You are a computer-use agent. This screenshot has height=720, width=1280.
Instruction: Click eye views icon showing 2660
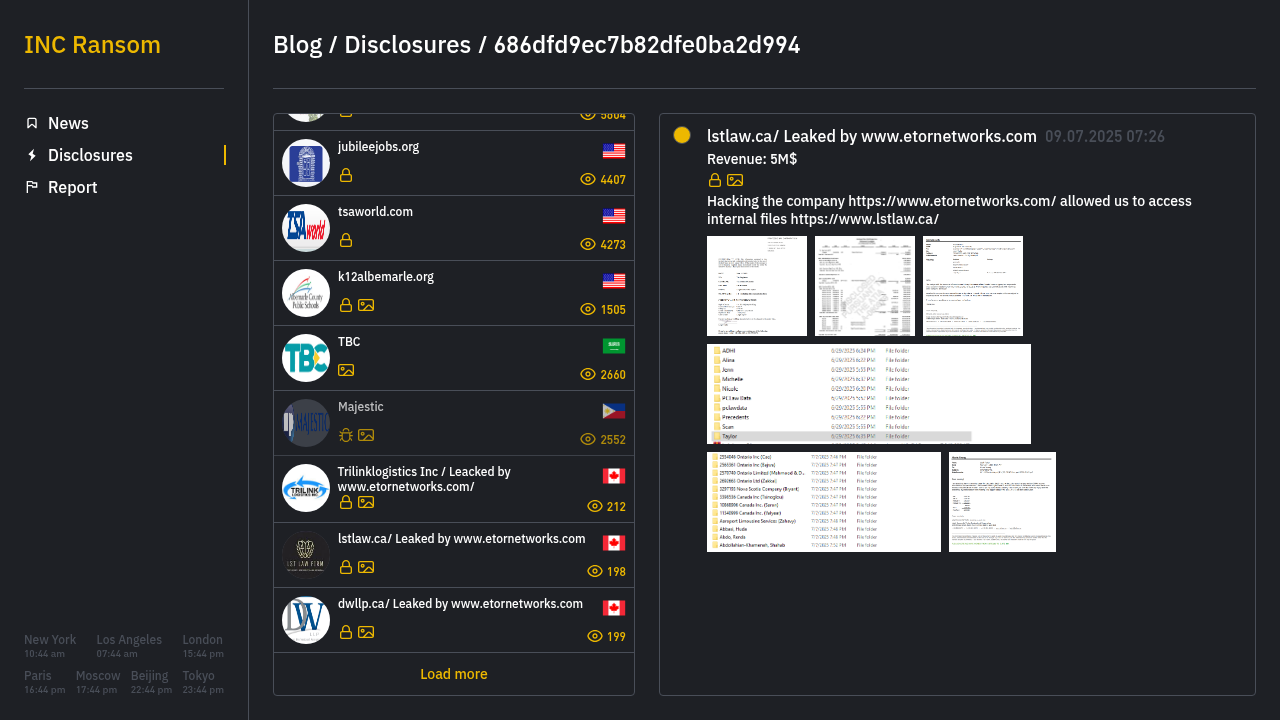tap(588, 375)
